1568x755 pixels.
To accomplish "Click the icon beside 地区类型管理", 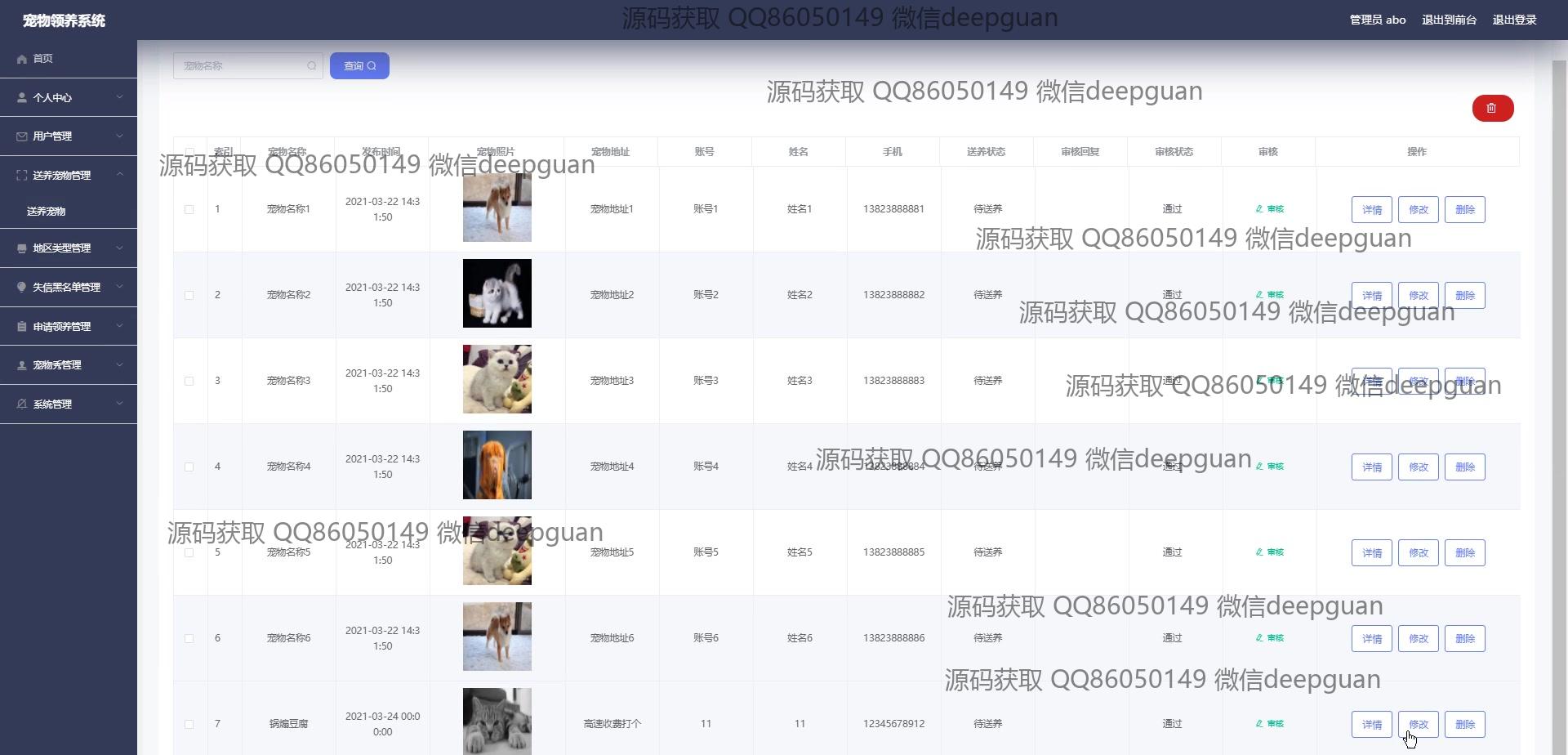I will point(22,248).
